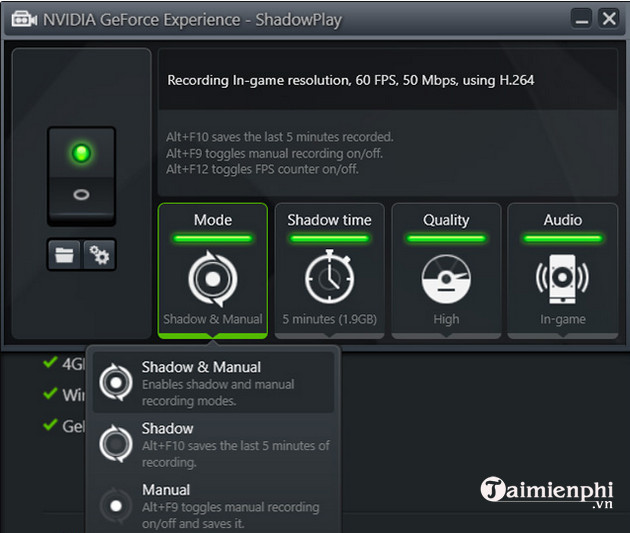
Task: Toggle the ShadowPlay power switch
Action: coord(81,175)
